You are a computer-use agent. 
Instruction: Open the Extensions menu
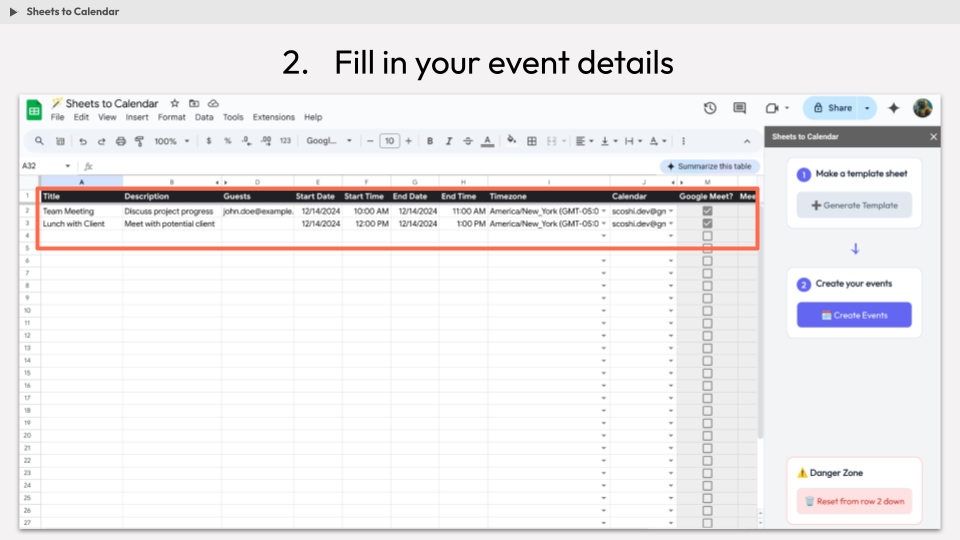click(274, 117)
